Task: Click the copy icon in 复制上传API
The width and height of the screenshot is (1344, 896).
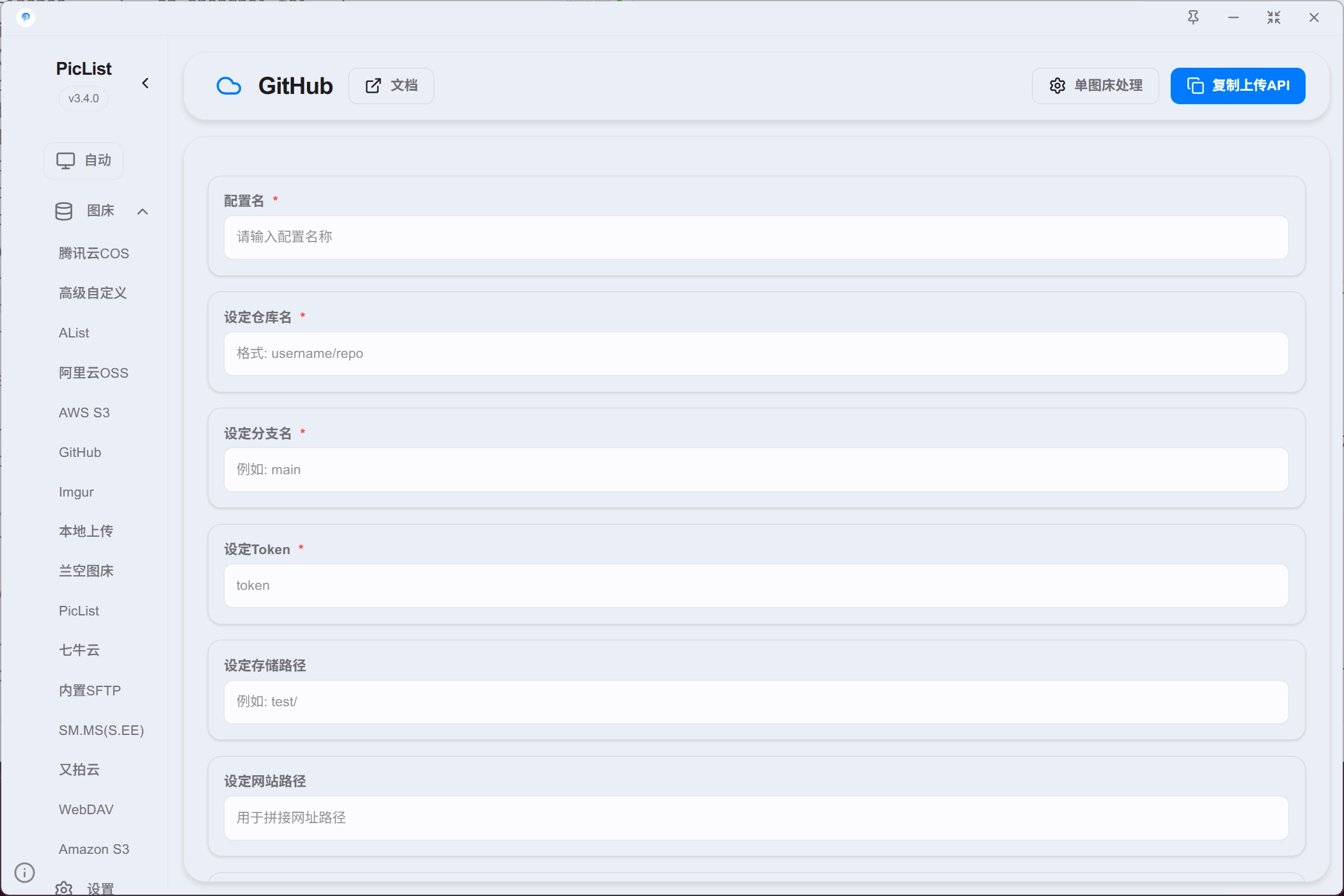Action: pyautogui.click(x=1196, y=86)
